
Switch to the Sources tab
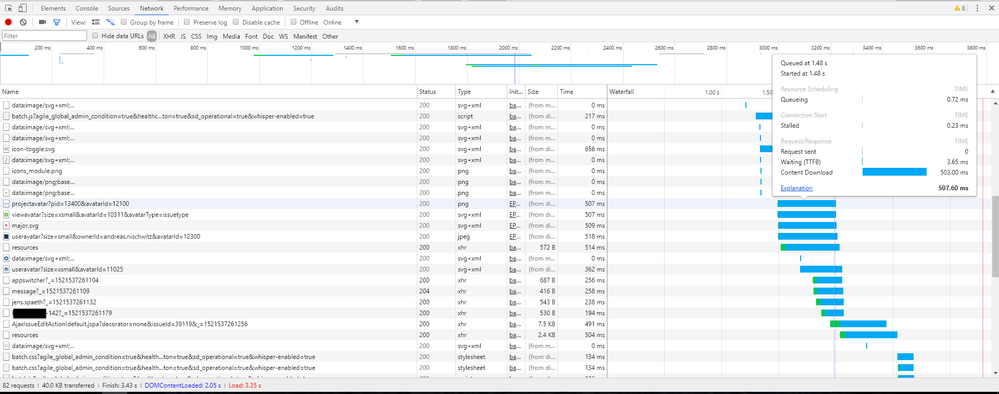(119, 8)
